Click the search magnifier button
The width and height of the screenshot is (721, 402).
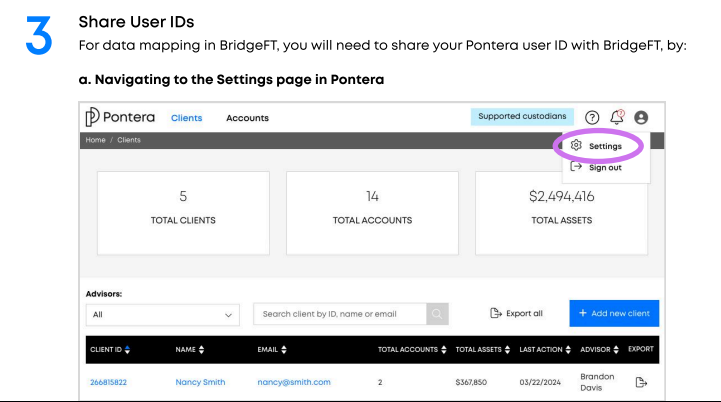[x=437, y=314]
